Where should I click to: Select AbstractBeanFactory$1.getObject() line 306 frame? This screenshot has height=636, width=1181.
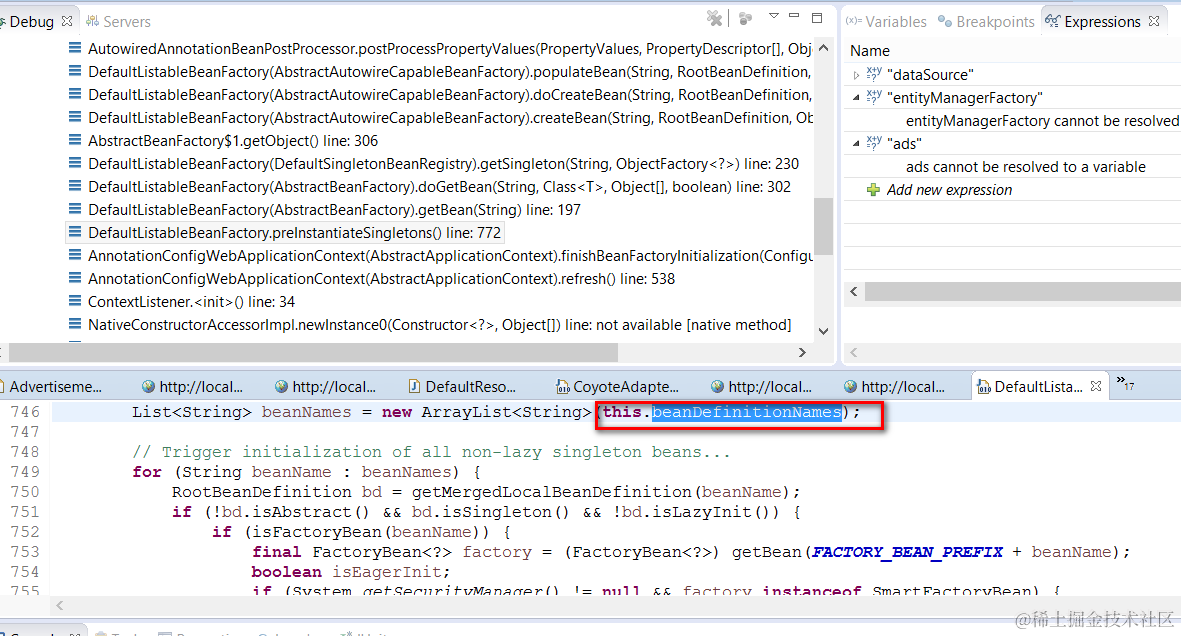233,141
